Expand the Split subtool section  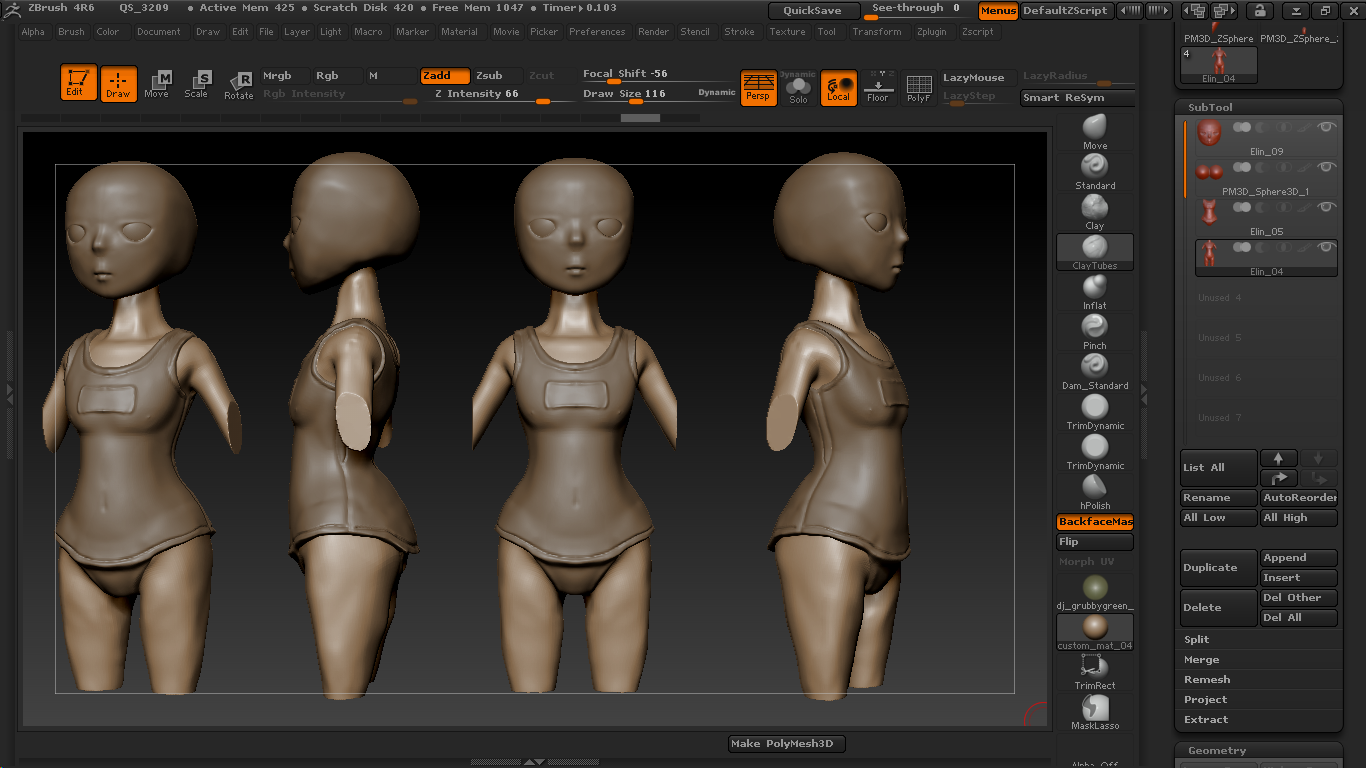coord(1197,639)
